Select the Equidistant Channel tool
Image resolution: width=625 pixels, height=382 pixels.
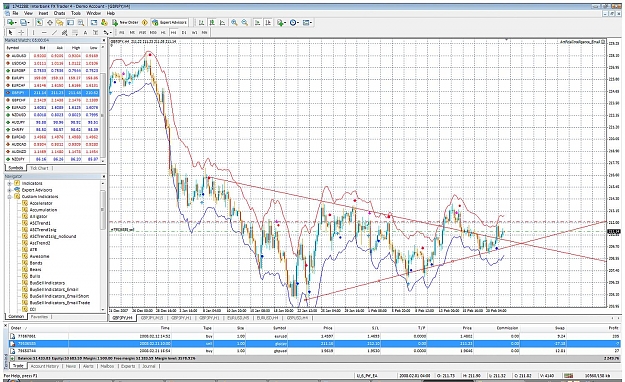coord(65,33)
